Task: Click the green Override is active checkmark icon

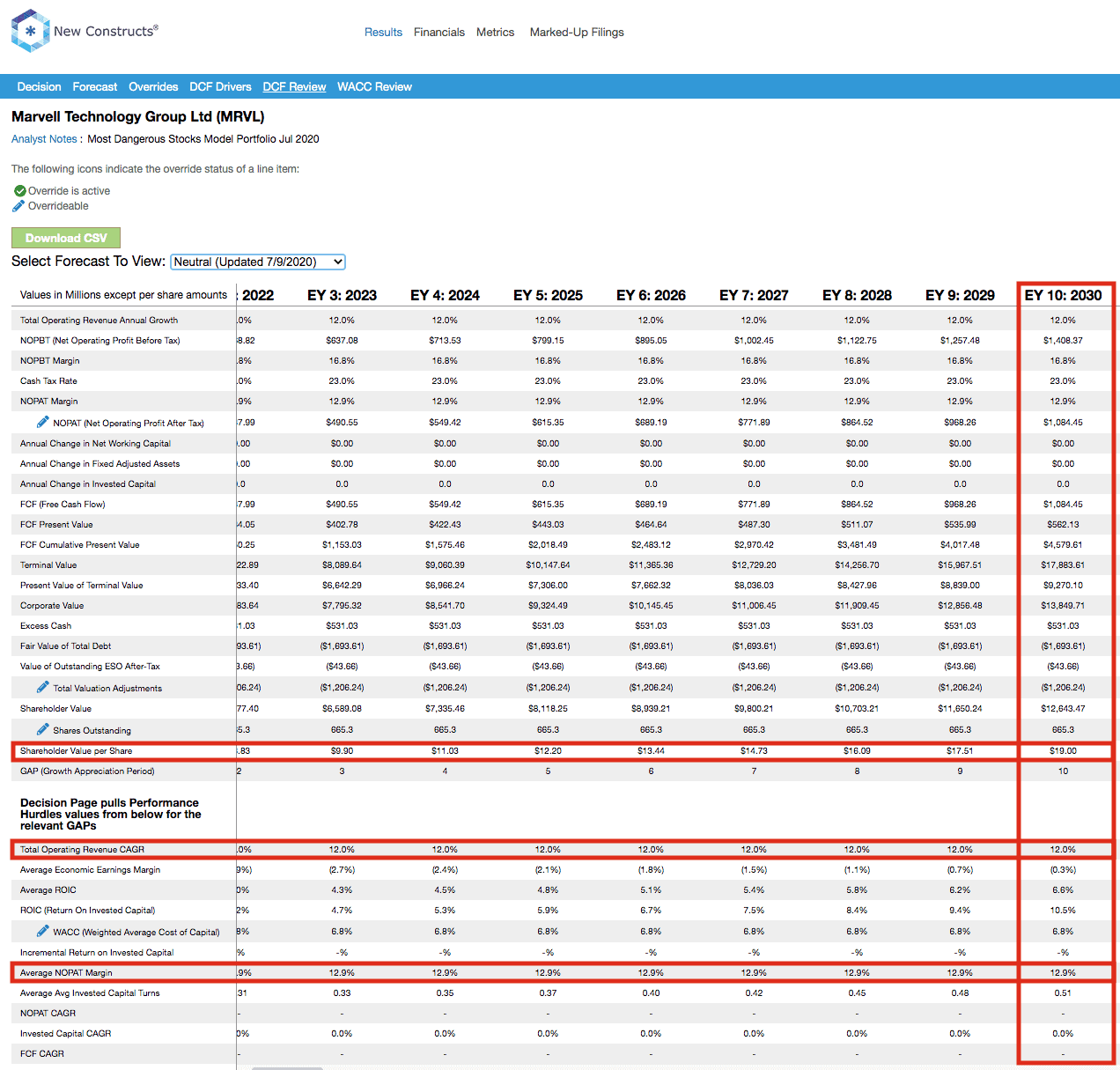Action: (19, 191)
